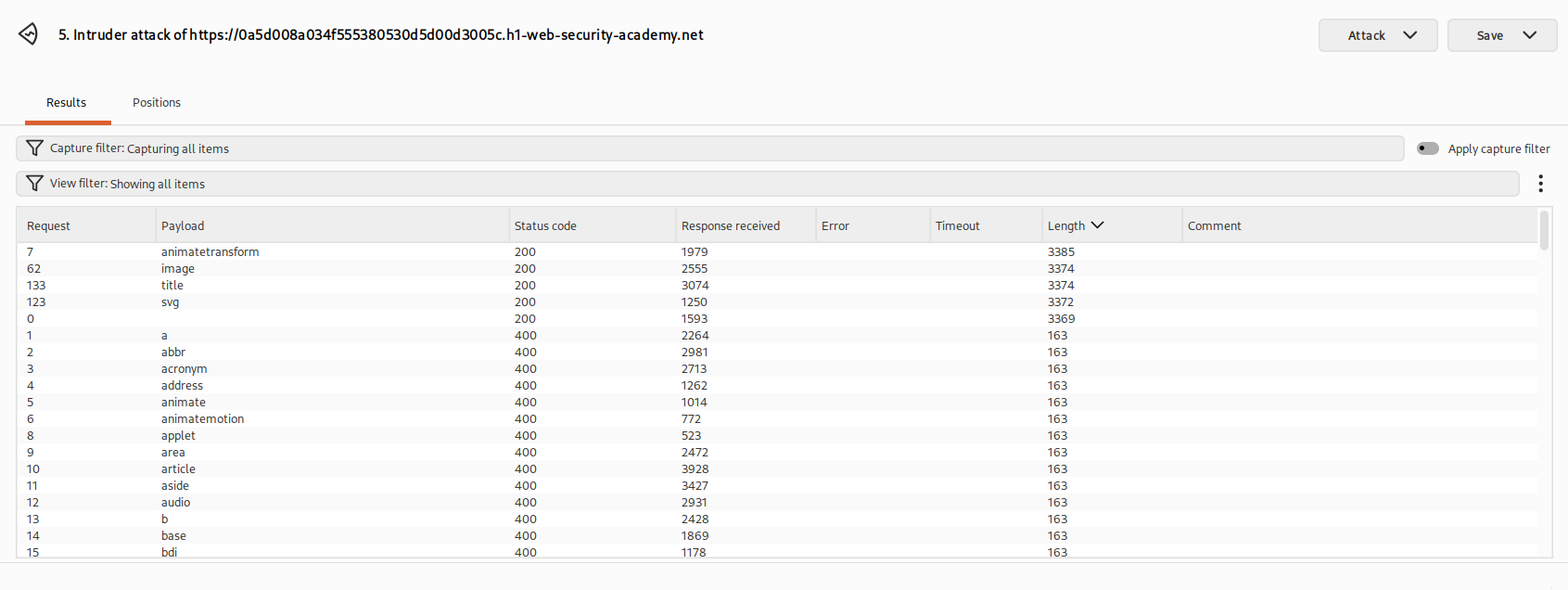Click length value 3385
The image size is (1568, 590).
click(1061, 252)
